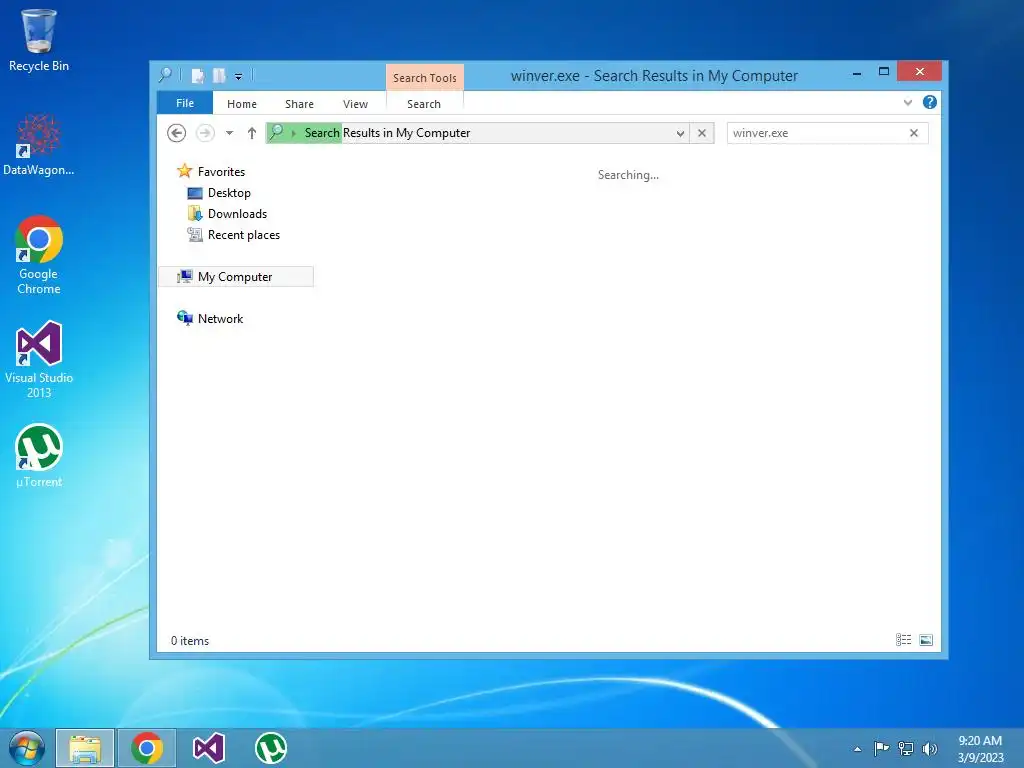Select My Computer in navigation pane
Image resolution: width=1024 pixels, height=768 pixels.
(x=236, y=277)
